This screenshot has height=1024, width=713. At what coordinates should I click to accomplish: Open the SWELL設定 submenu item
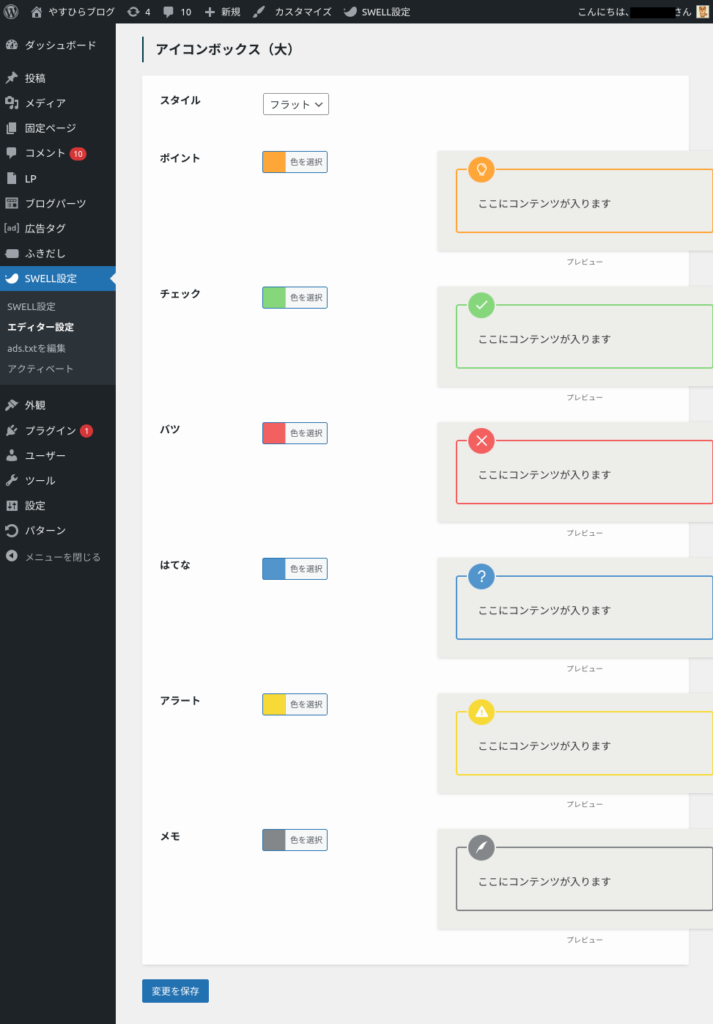coord(31,306)
